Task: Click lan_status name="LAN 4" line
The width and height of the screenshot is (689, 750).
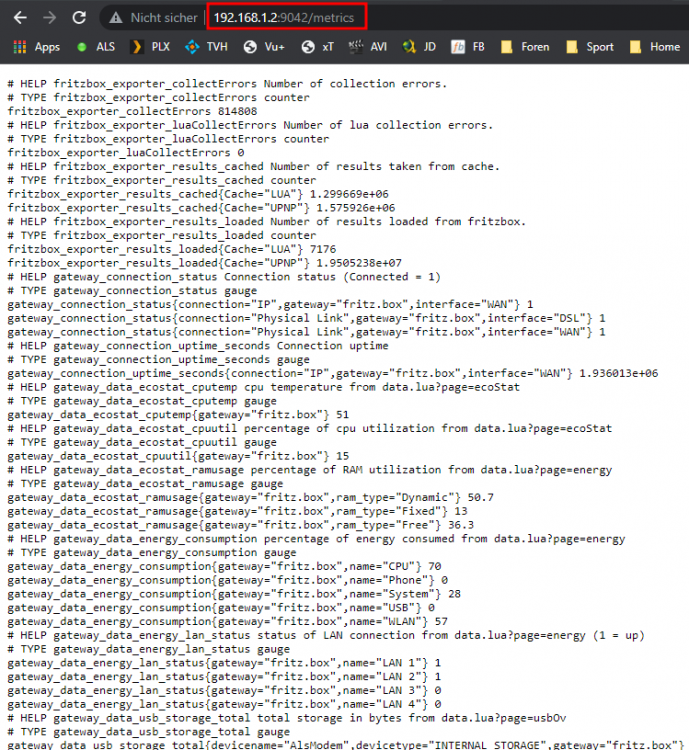Action: point(224,705)
